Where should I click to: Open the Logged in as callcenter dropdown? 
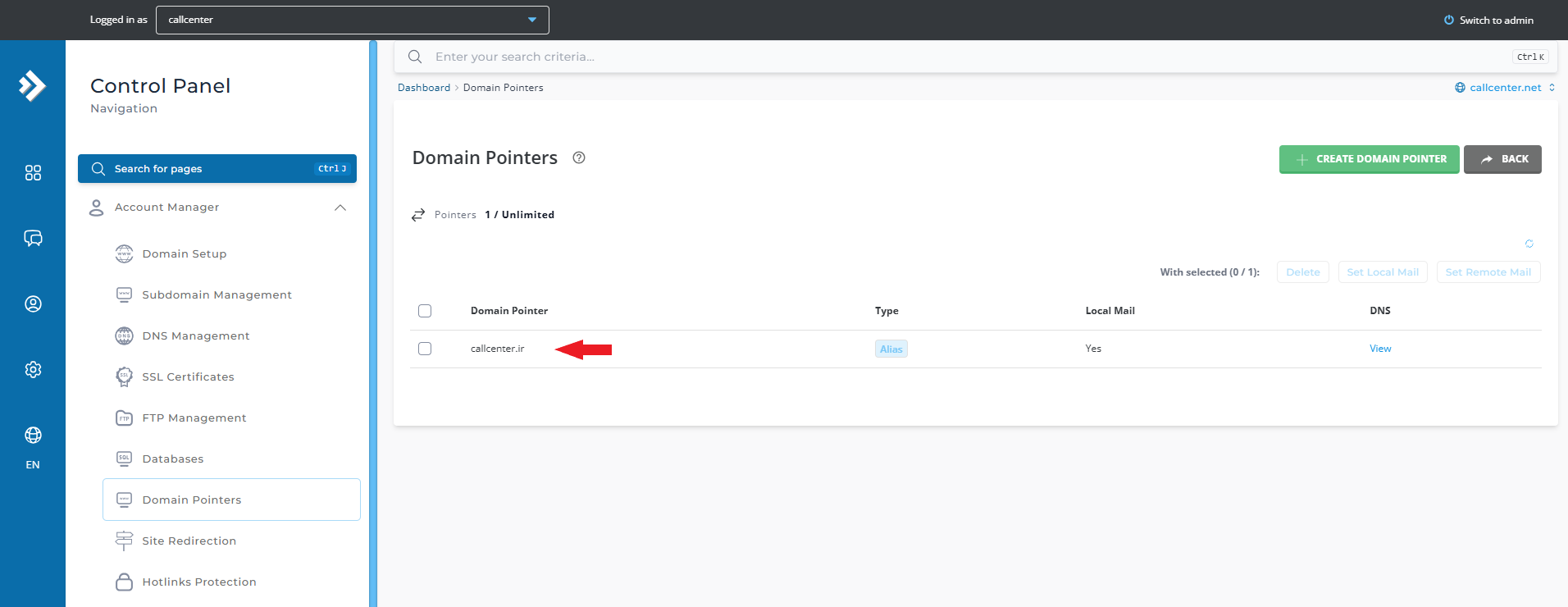(353, 20)
